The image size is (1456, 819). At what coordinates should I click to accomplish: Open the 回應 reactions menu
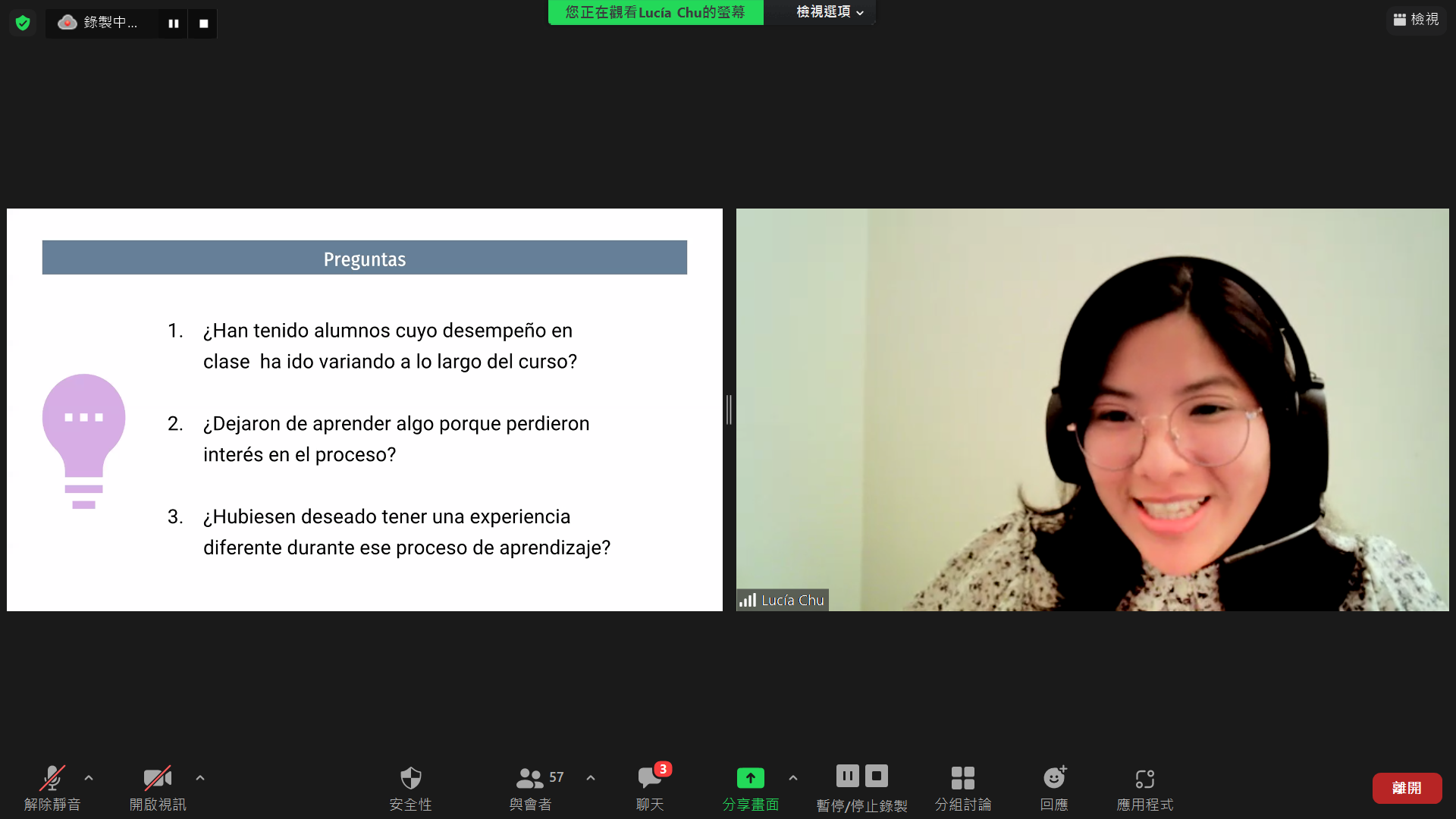click(1054, 789)
